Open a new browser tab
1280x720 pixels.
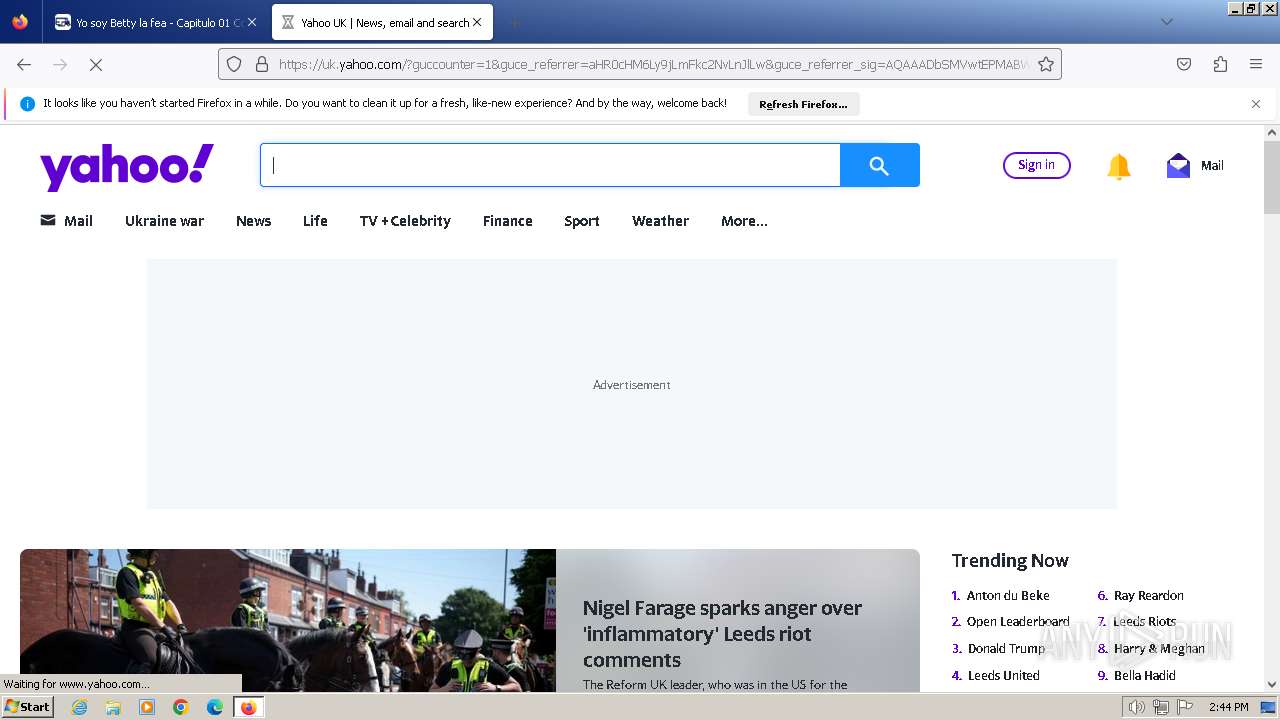514,22
